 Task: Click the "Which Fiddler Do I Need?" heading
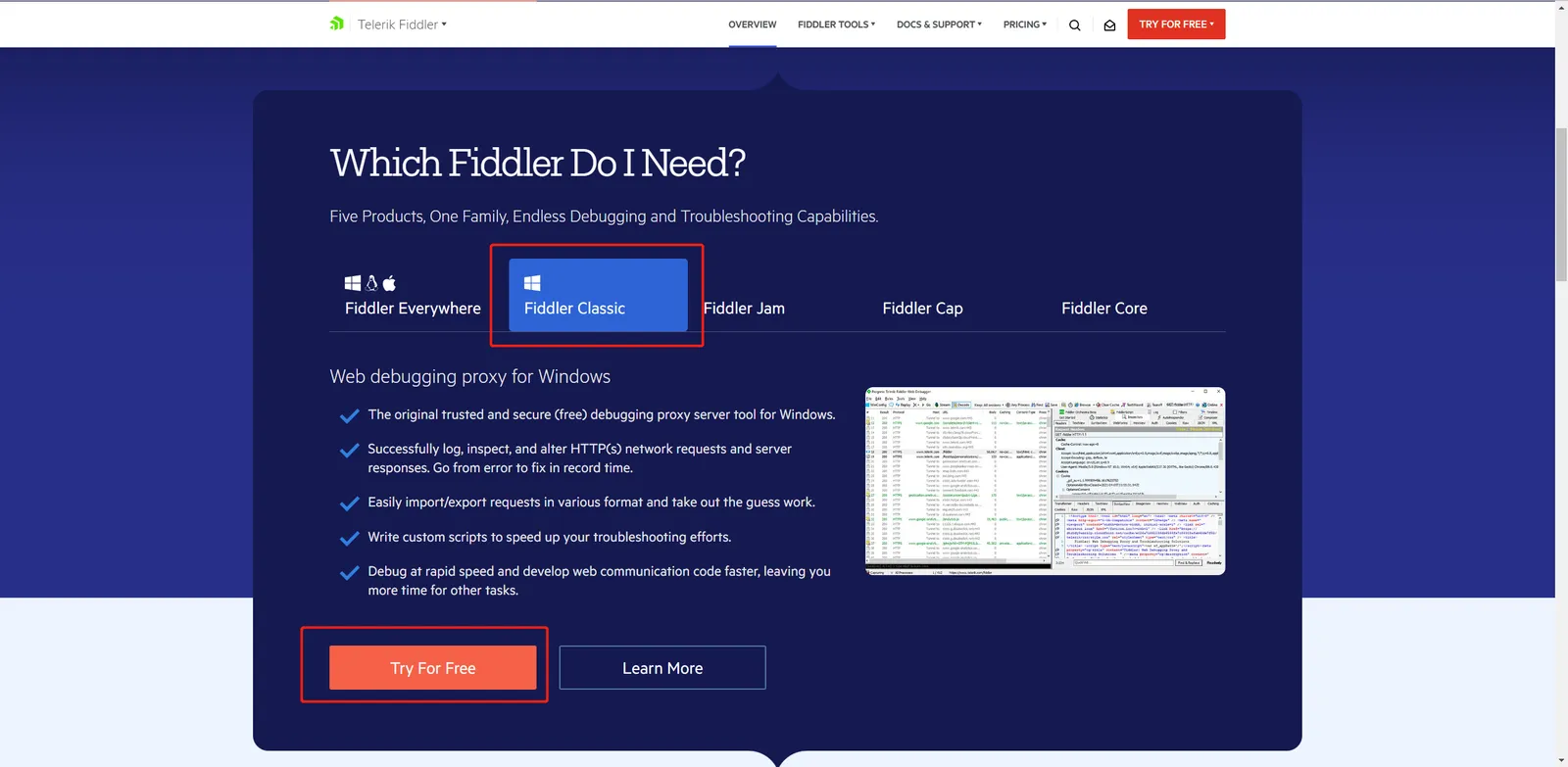(x=538, y=163)
